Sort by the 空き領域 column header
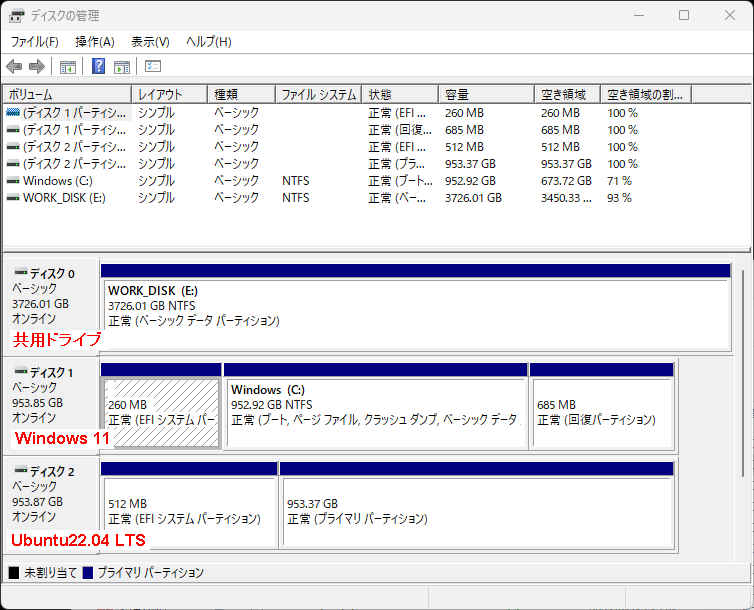This screenshot has height=610, width=754. point(567,95)
